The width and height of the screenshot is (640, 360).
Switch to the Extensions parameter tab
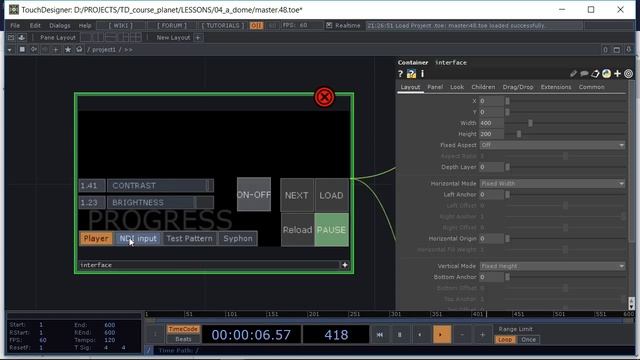tap(556, 87)
